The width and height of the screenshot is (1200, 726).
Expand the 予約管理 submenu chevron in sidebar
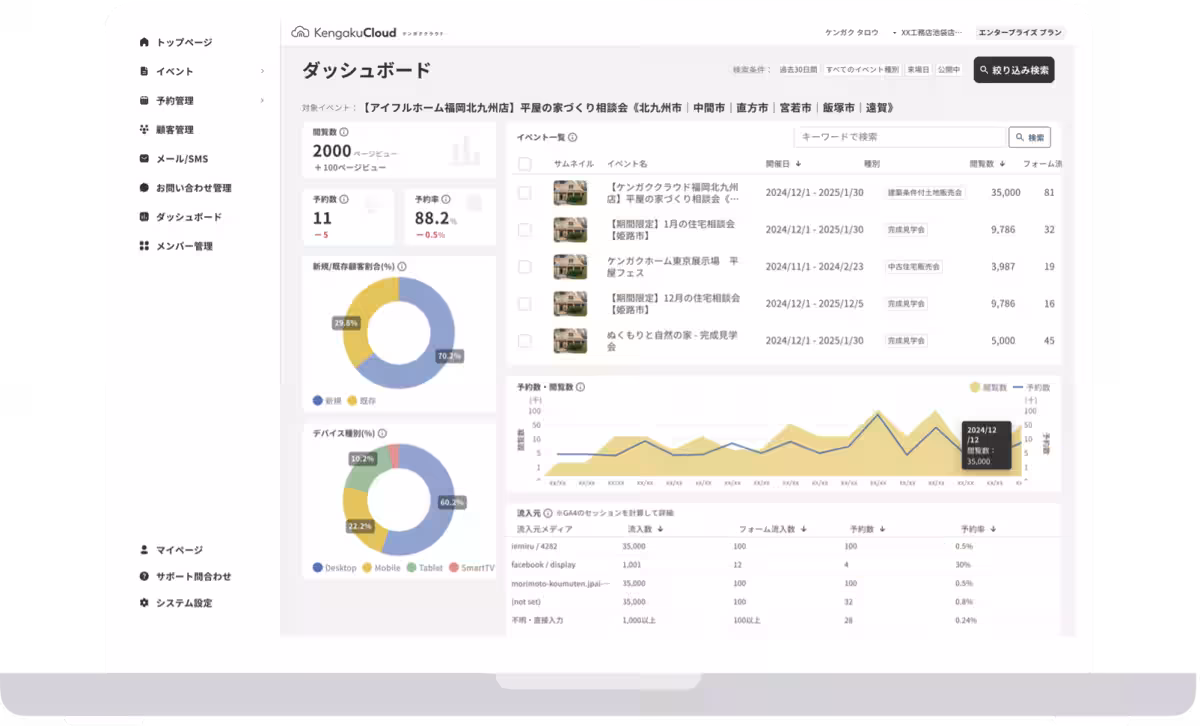point(262,101)
